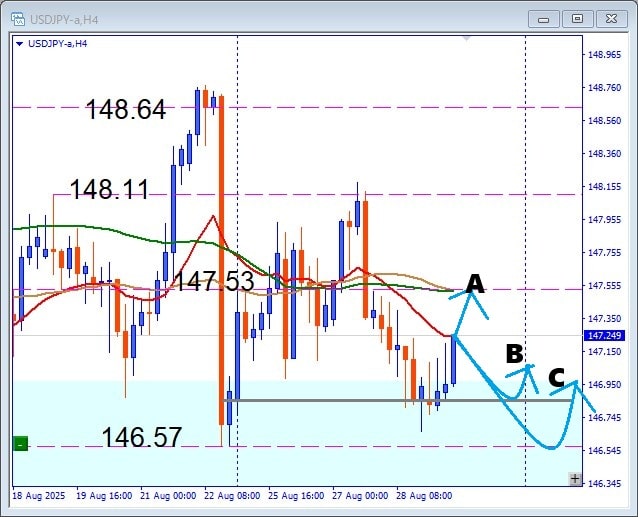This screenshot has width=638, height=517.
Task: Click the 147.755 value on price scale
Action: [x=605, y=253]
